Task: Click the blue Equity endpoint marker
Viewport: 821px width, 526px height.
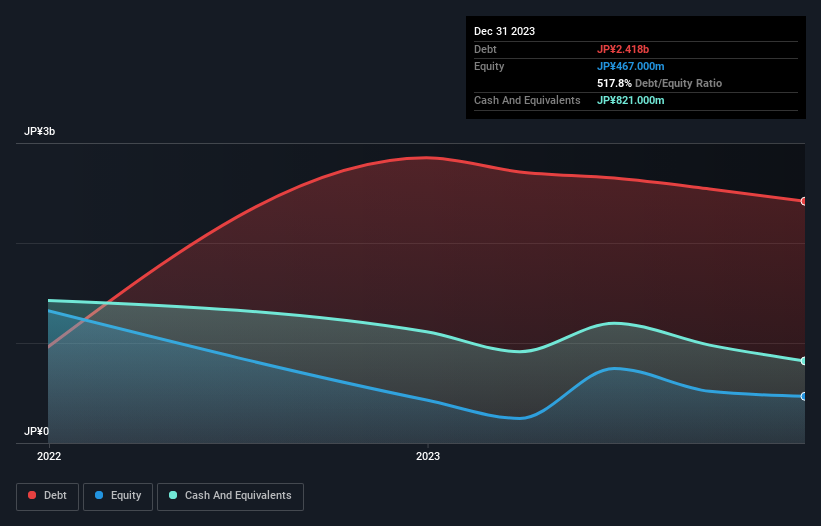Action: click(x=804, y=396)
